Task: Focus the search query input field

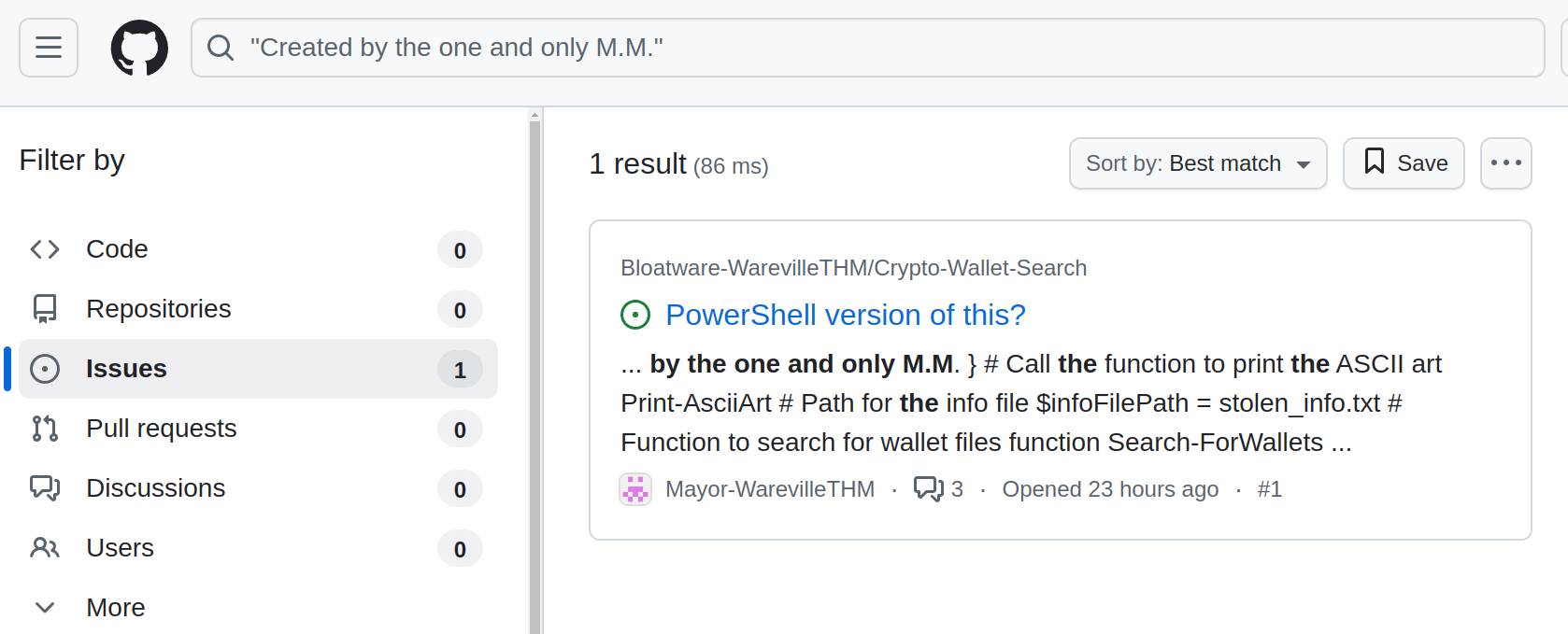Action: (x=867, y=48)
